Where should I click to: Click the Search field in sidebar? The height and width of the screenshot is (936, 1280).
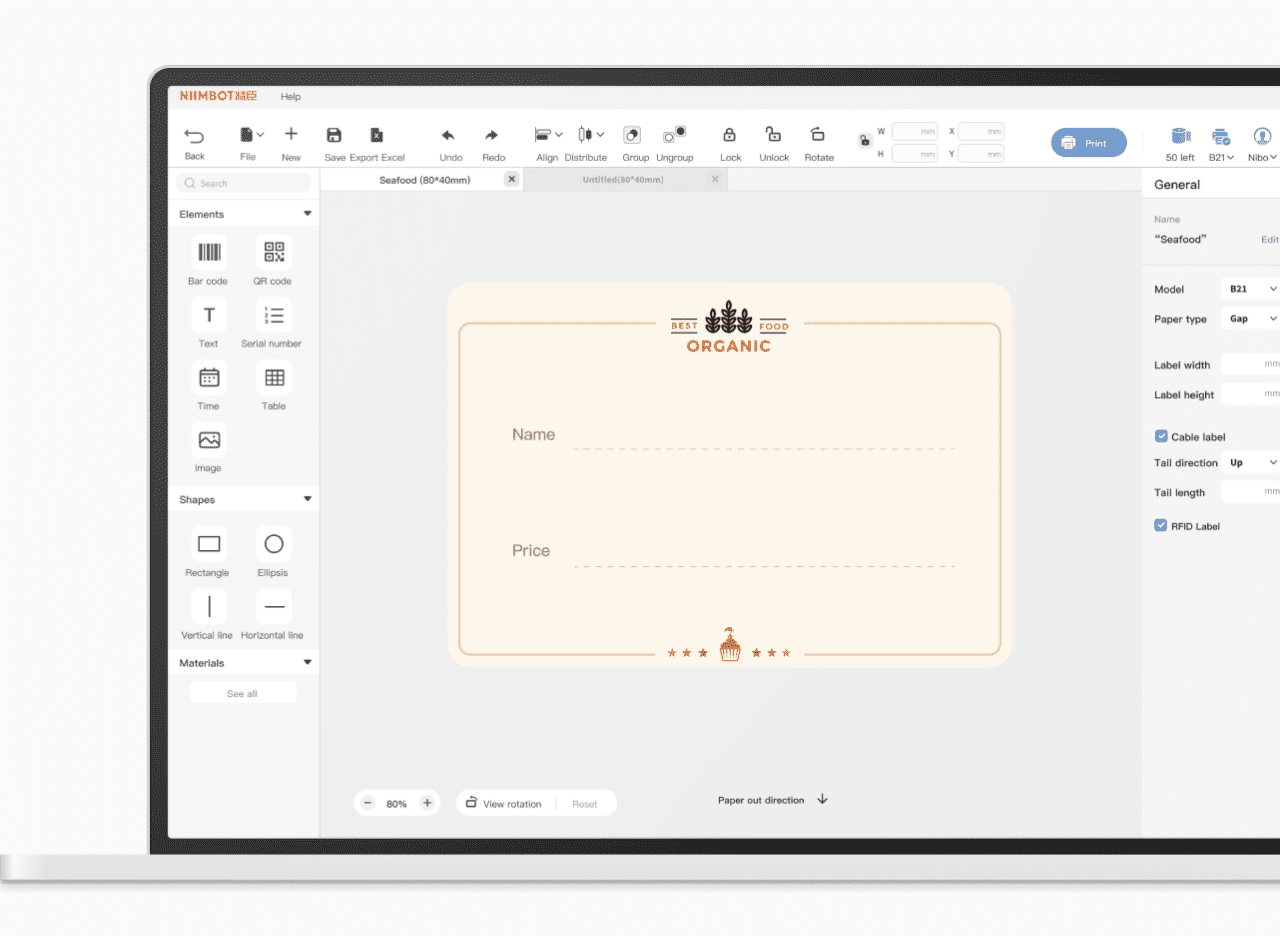pyautogui.click(x=244, y=183)
